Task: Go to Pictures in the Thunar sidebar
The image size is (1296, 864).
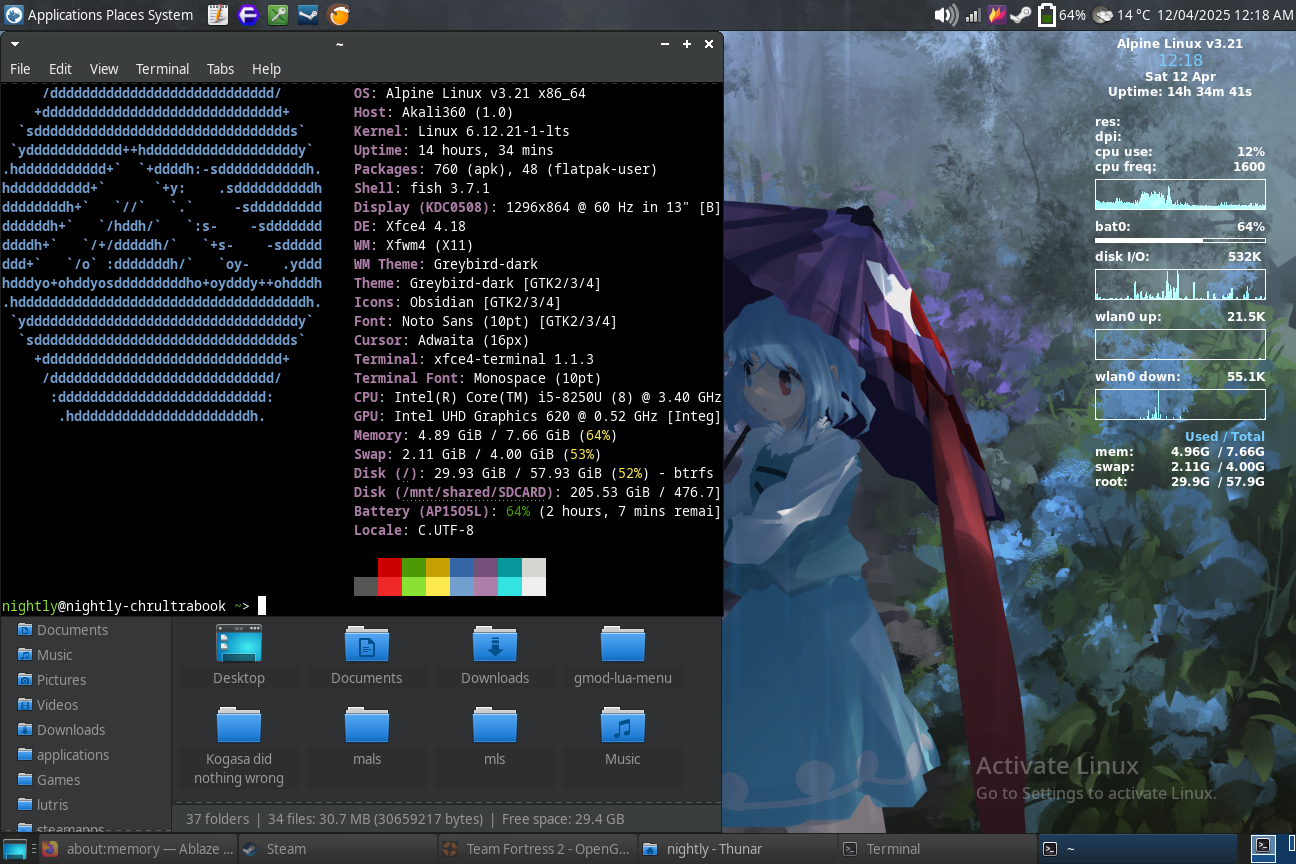Action: click(x=61, y=680)
